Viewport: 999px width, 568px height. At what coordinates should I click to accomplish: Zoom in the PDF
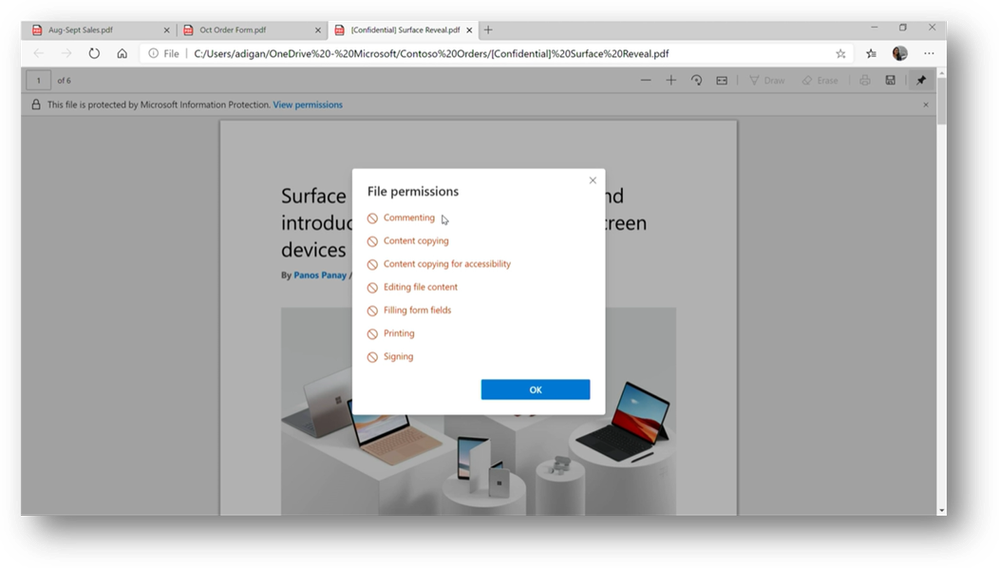[671, 80]
